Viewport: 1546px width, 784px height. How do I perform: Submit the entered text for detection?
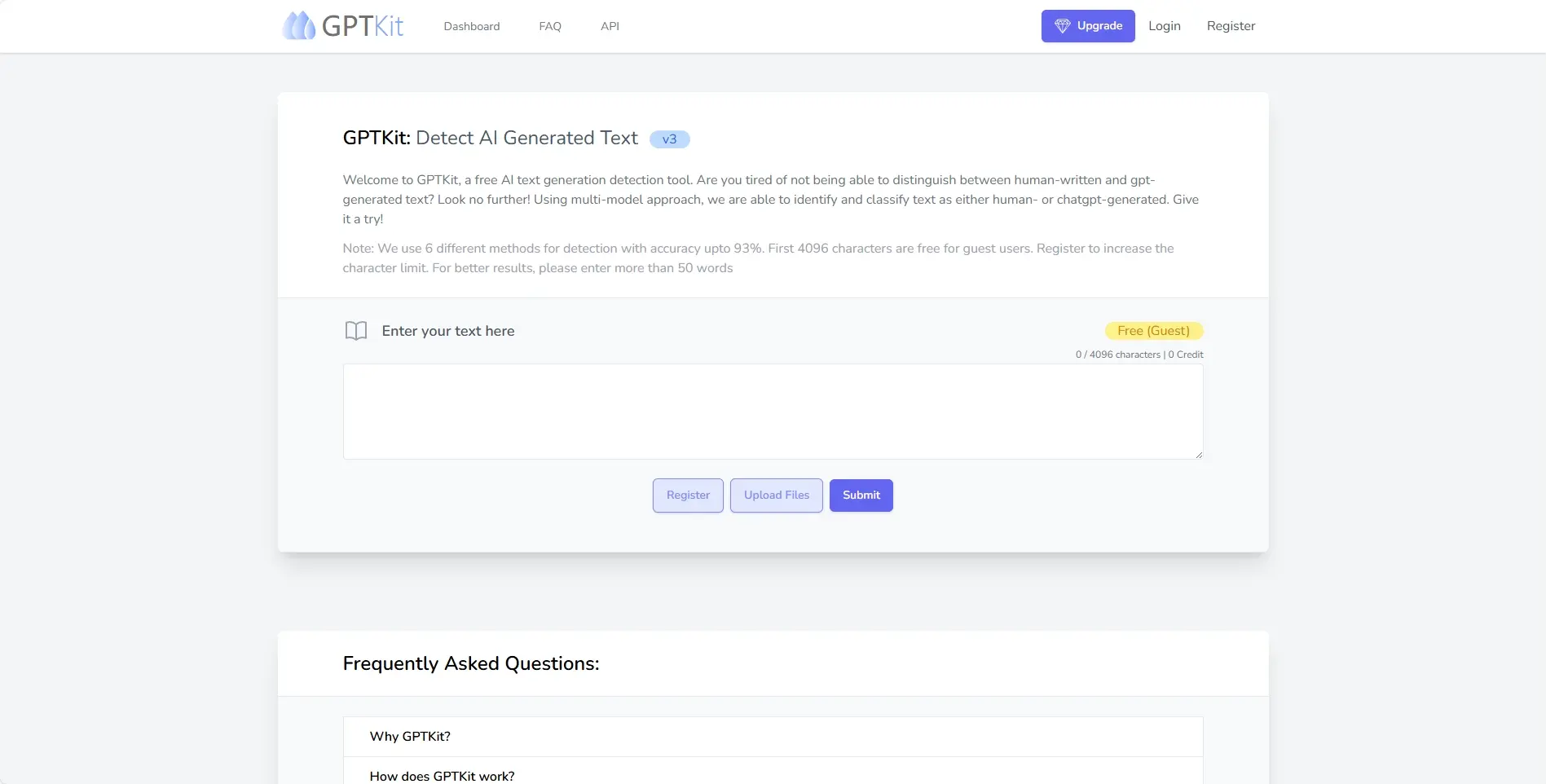(861, 495)
